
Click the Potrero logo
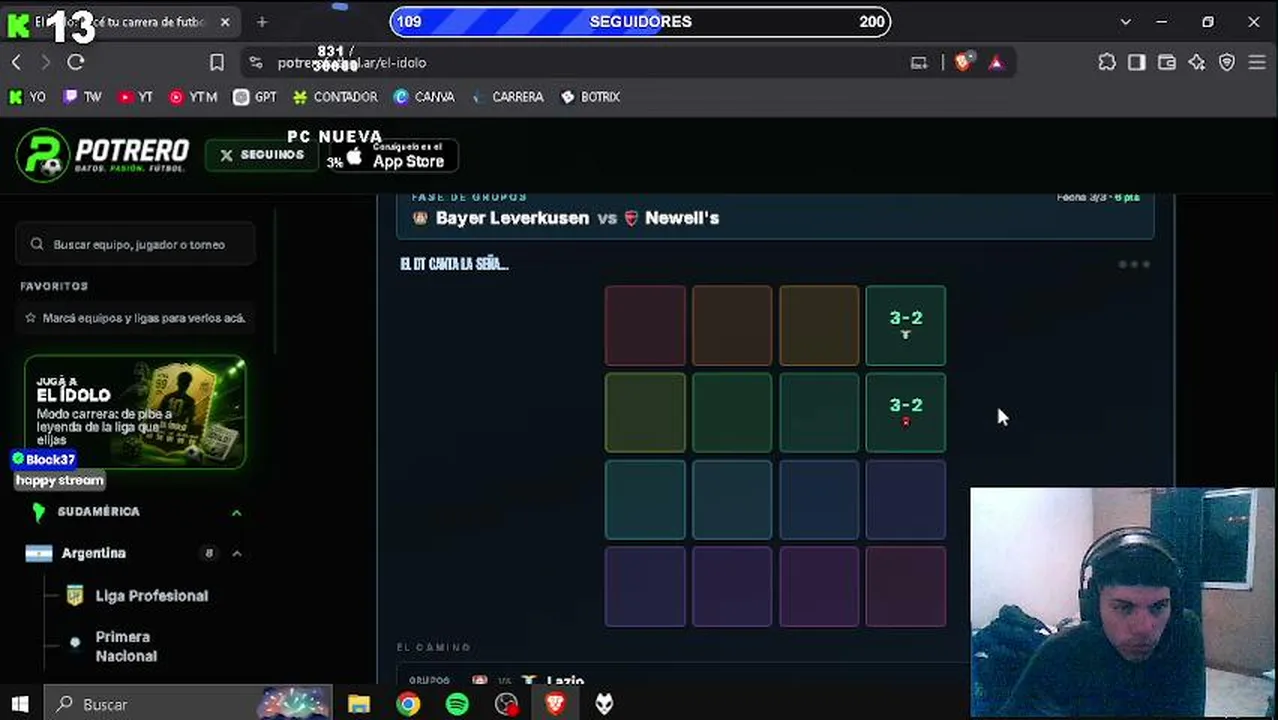[102, 155]
